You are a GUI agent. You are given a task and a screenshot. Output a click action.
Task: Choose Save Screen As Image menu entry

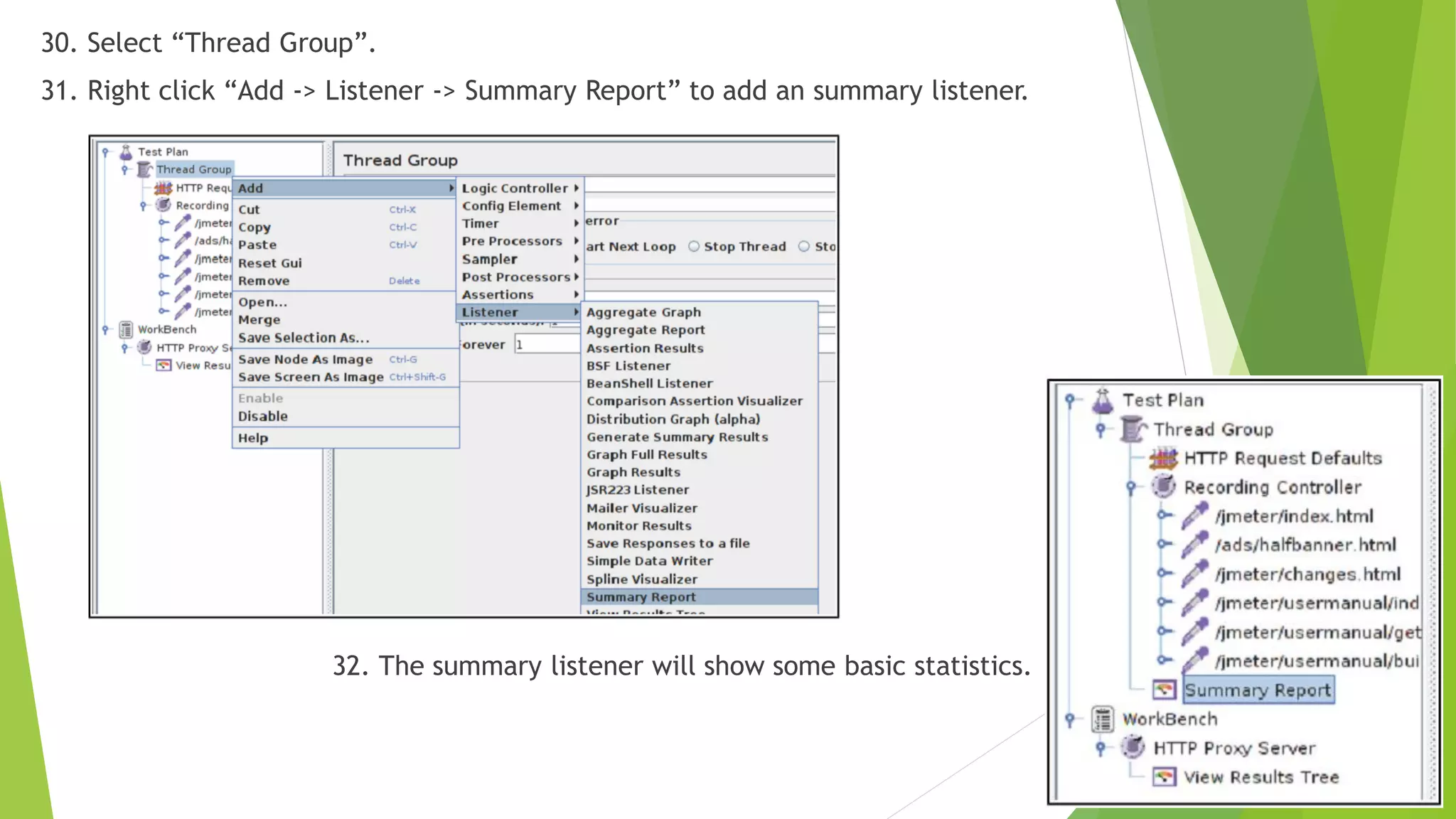pyautogui.click(x=346, y=378)
